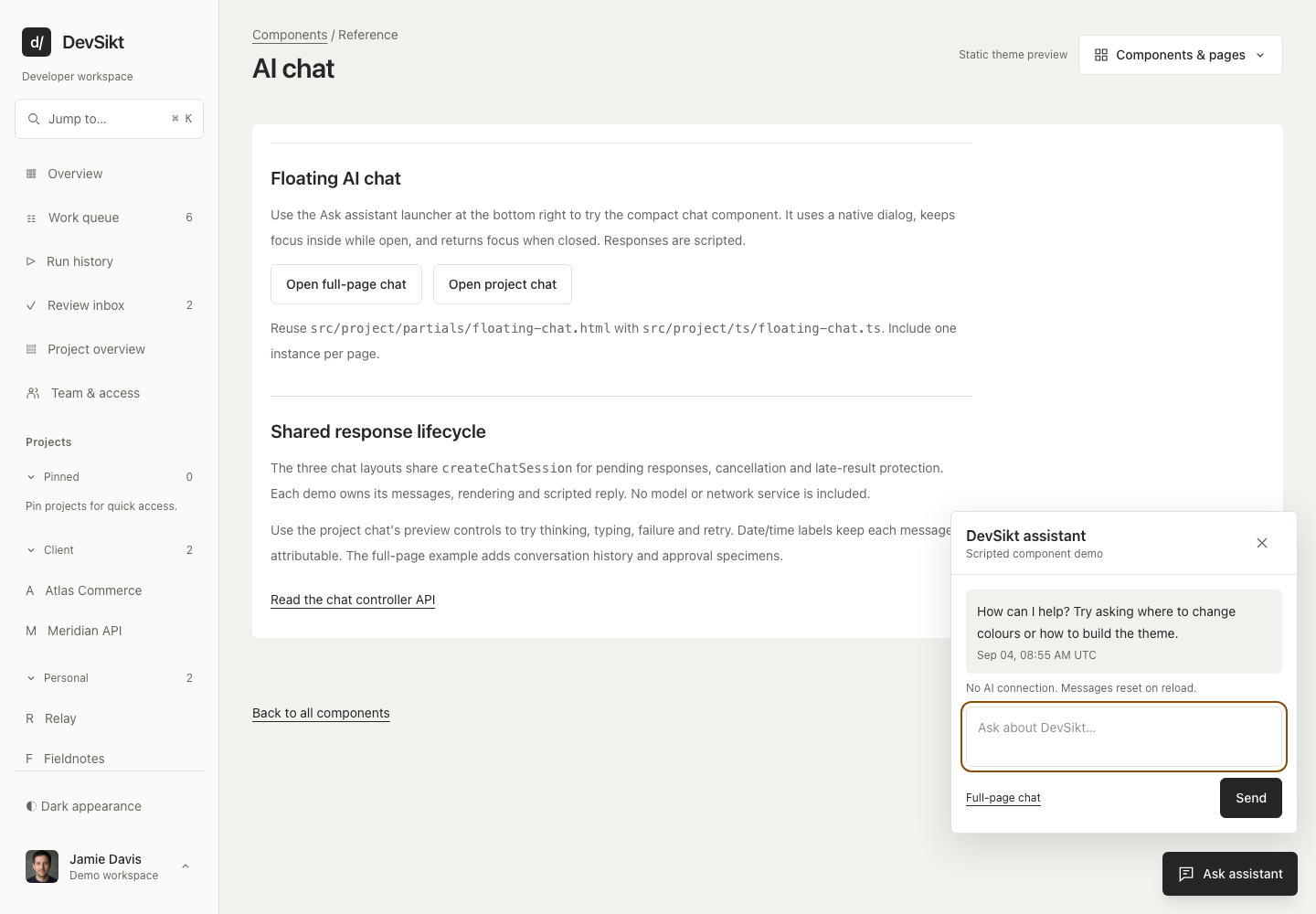
Task: Click the Team & access people icon
Action: (x=33, y=393)
